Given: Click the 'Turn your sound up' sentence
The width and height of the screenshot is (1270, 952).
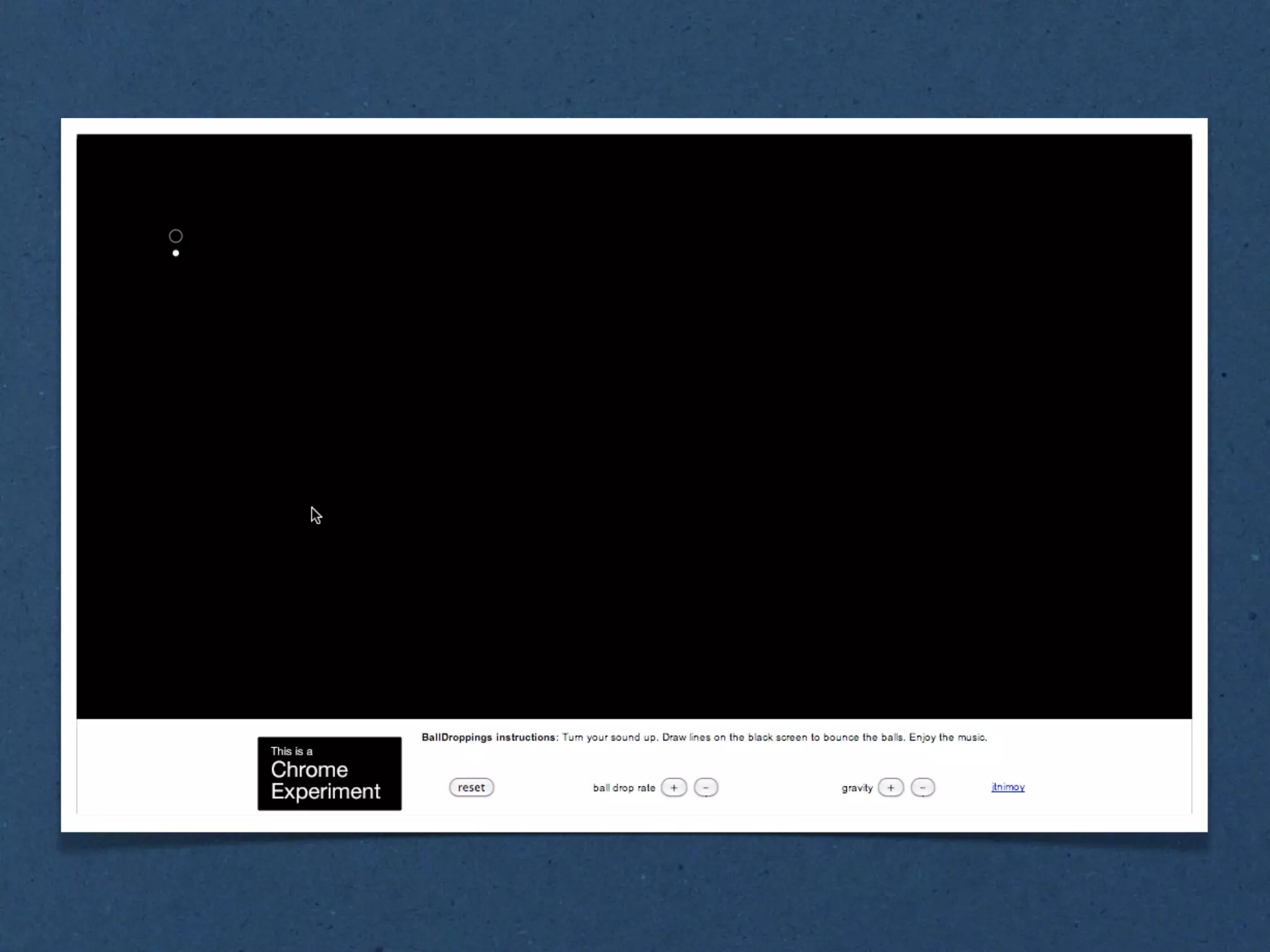Looking at the screenshot, I should [610, 737].
